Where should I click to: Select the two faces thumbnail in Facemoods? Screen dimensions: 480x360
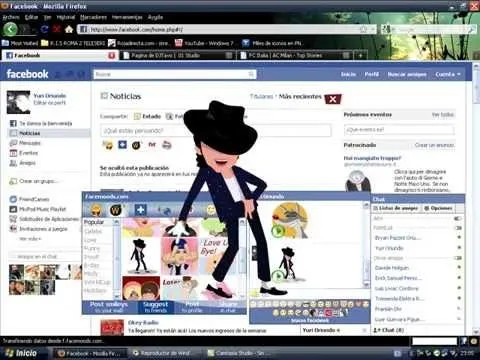tap(141, 288)
